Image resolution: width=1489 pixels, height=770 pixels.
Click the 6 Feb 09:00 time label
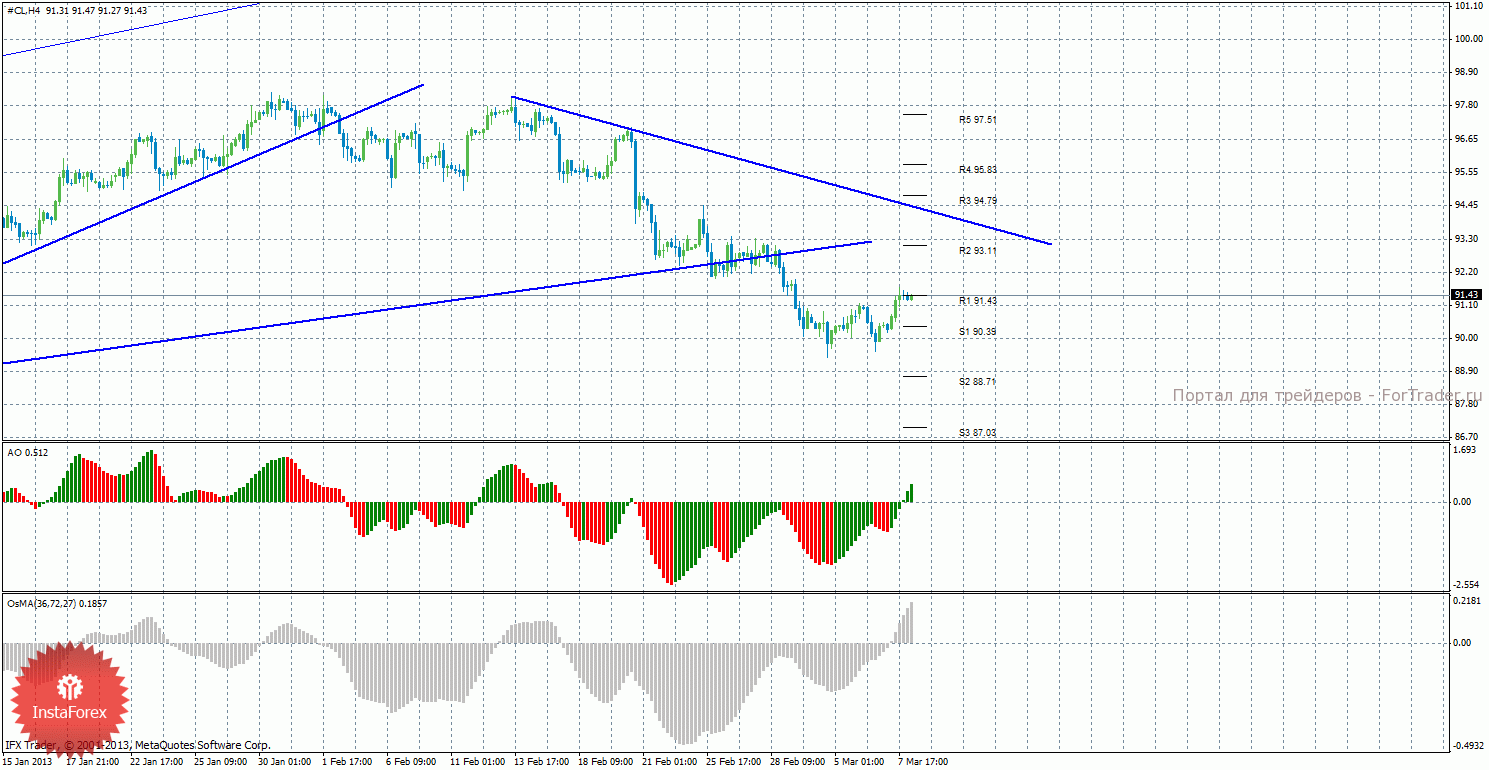(413, 761)
